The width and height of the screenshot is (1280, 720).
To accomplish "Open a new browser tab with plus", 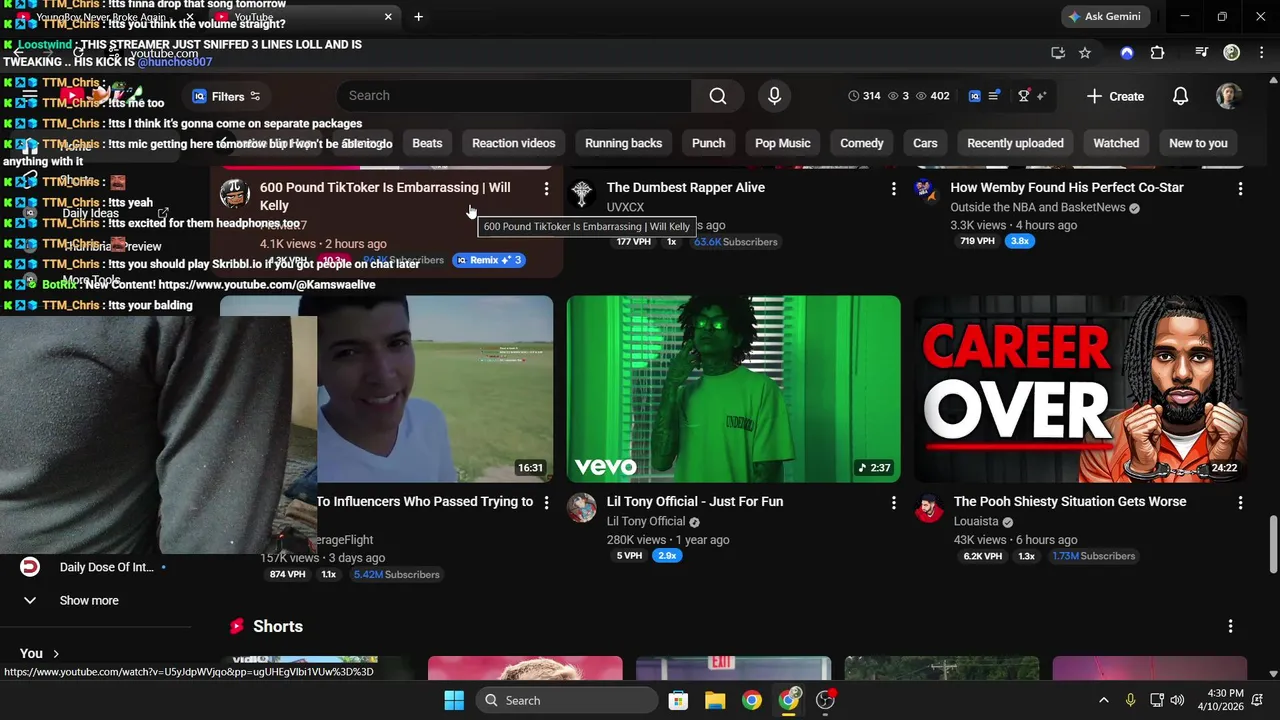I will pyautogui.click(x=418, y=16).
